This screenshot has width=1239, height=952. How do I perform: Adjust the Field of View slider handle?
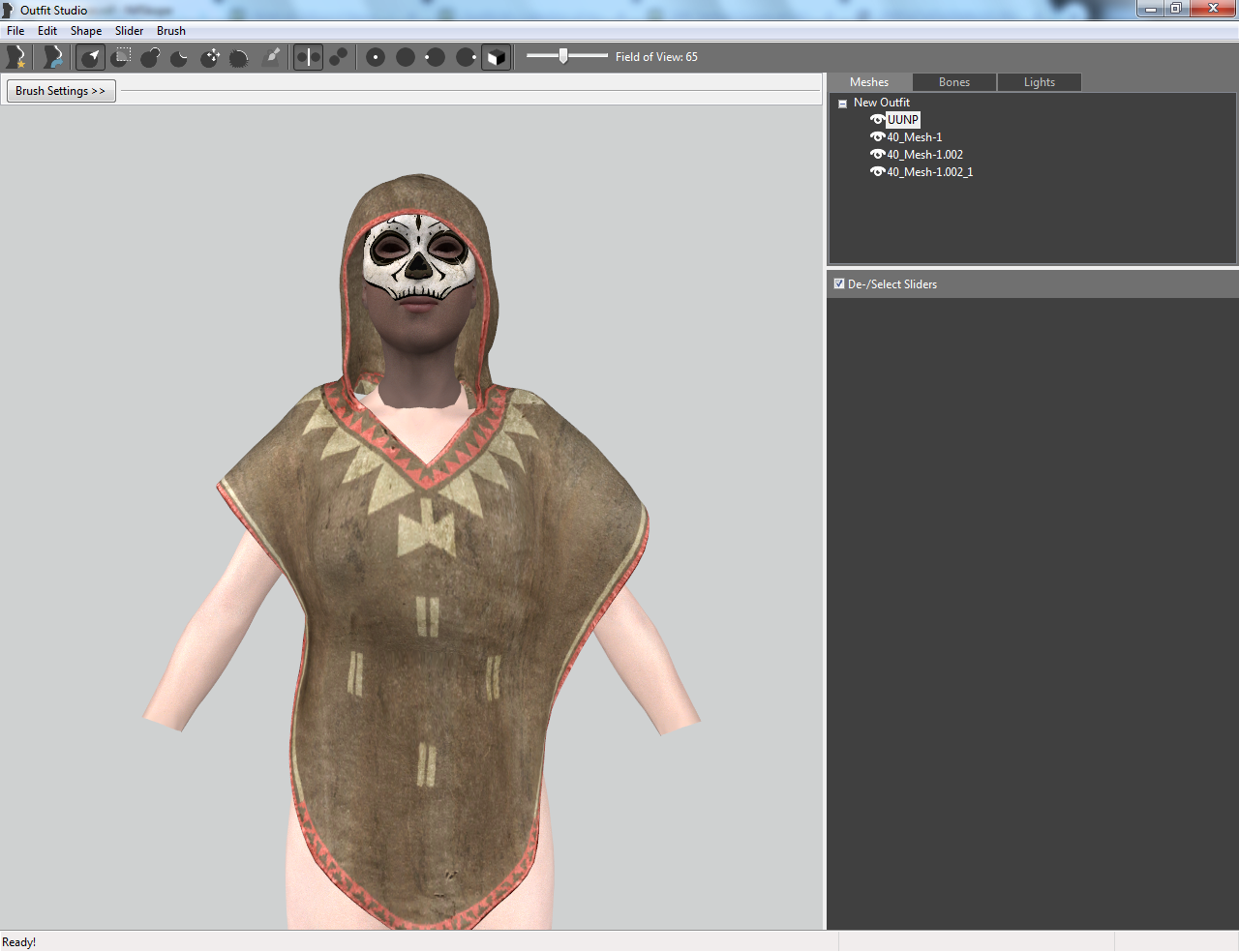tap(563, 56)
